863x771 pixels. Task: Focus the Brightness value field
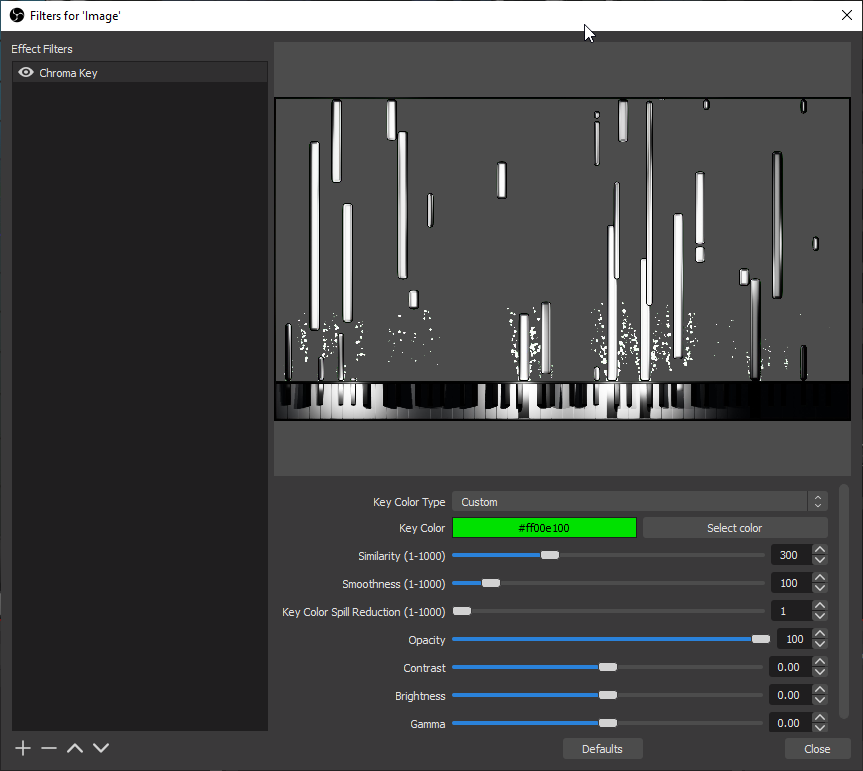pos(790,695)
